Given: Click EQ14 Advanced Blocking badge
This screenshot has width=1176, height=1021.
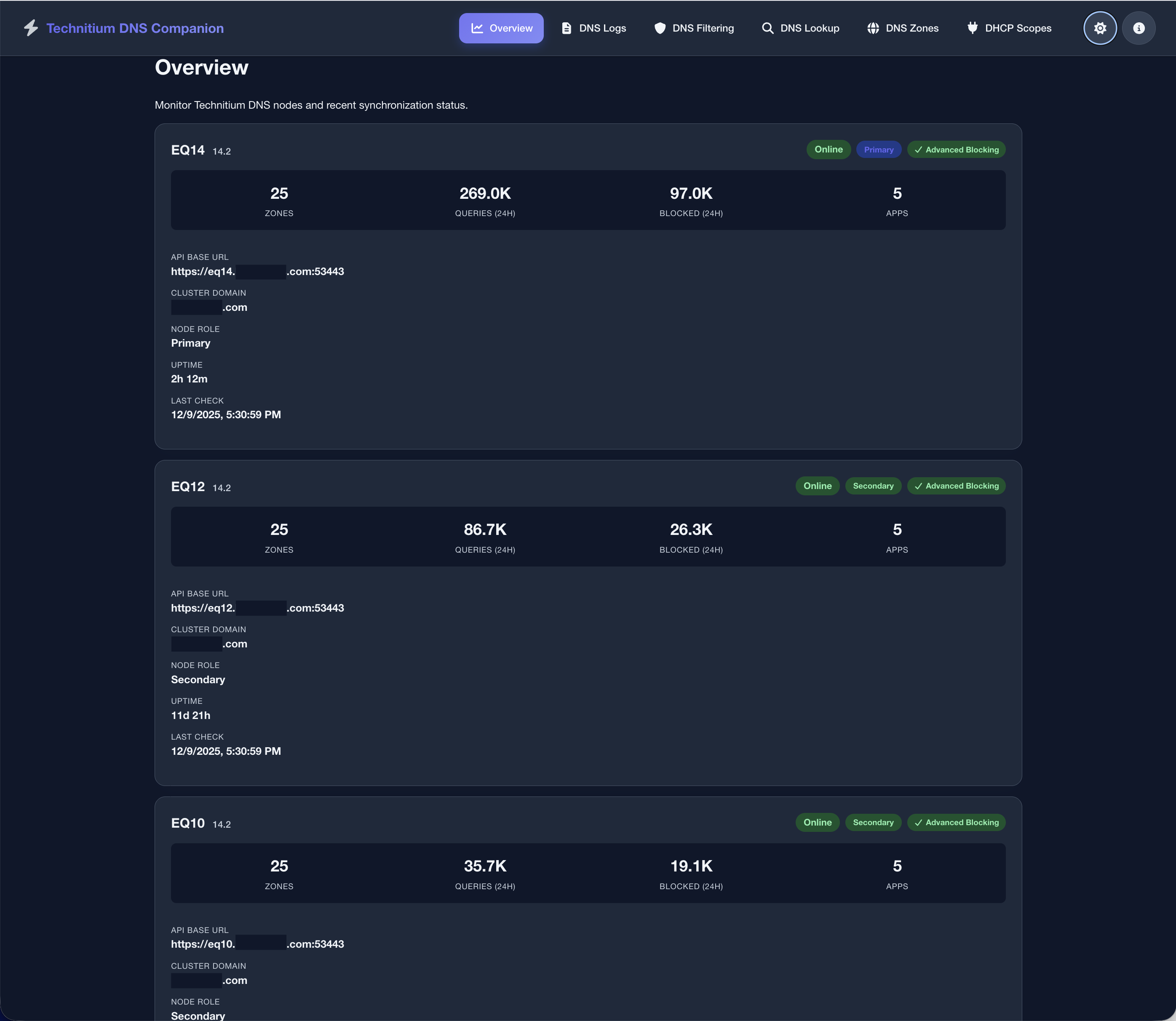Looking at the screenshot, I should 956,149.
